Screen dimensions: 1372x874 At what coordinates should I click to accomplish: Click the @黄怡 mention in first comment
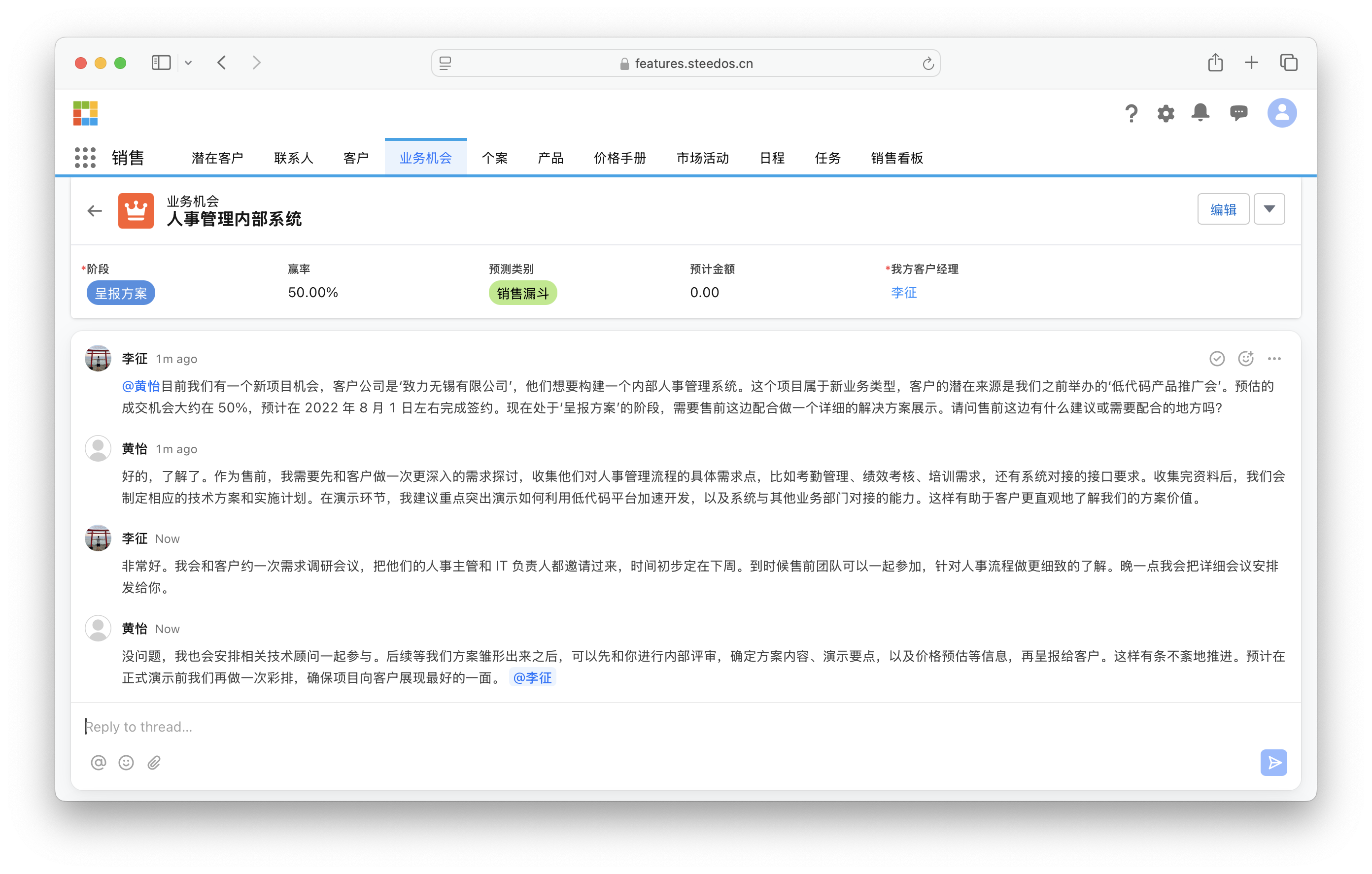tap(141, 386)
